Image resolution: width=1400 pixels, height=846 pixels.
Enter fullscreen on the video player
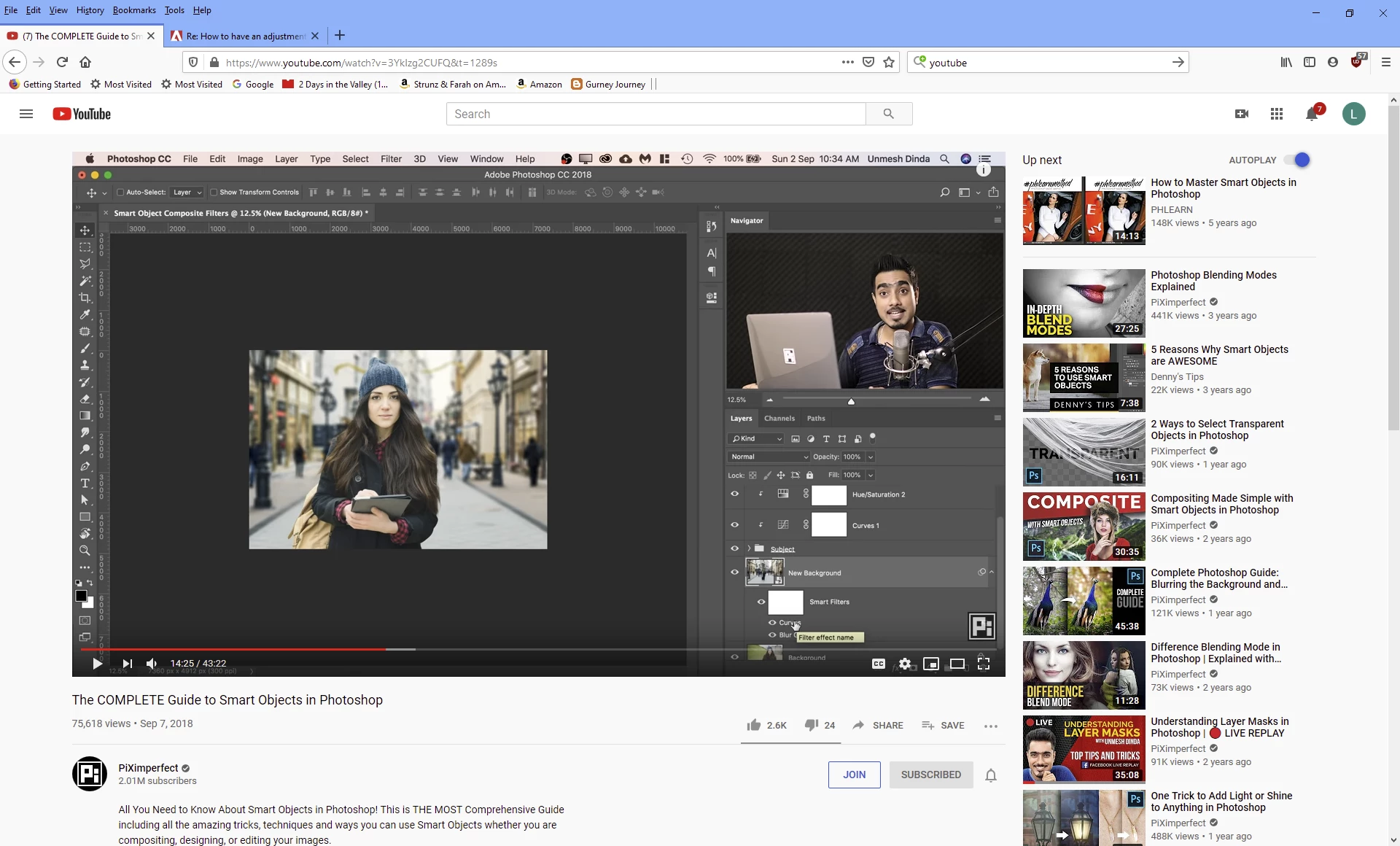pyautogui.click(x=984, y=664)
